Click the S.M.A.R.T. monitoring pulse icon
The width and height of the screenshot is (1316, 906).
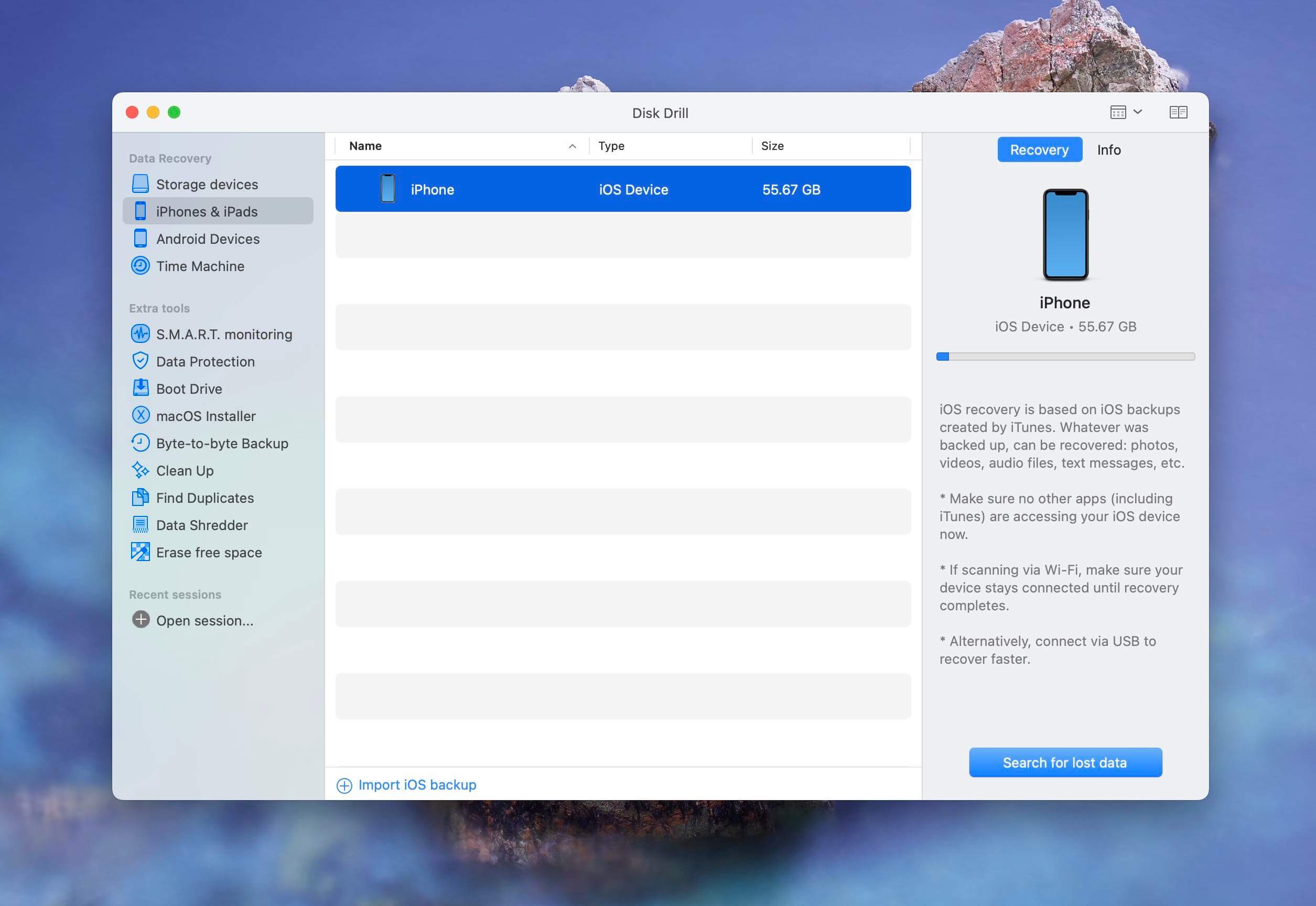point(140,334)
